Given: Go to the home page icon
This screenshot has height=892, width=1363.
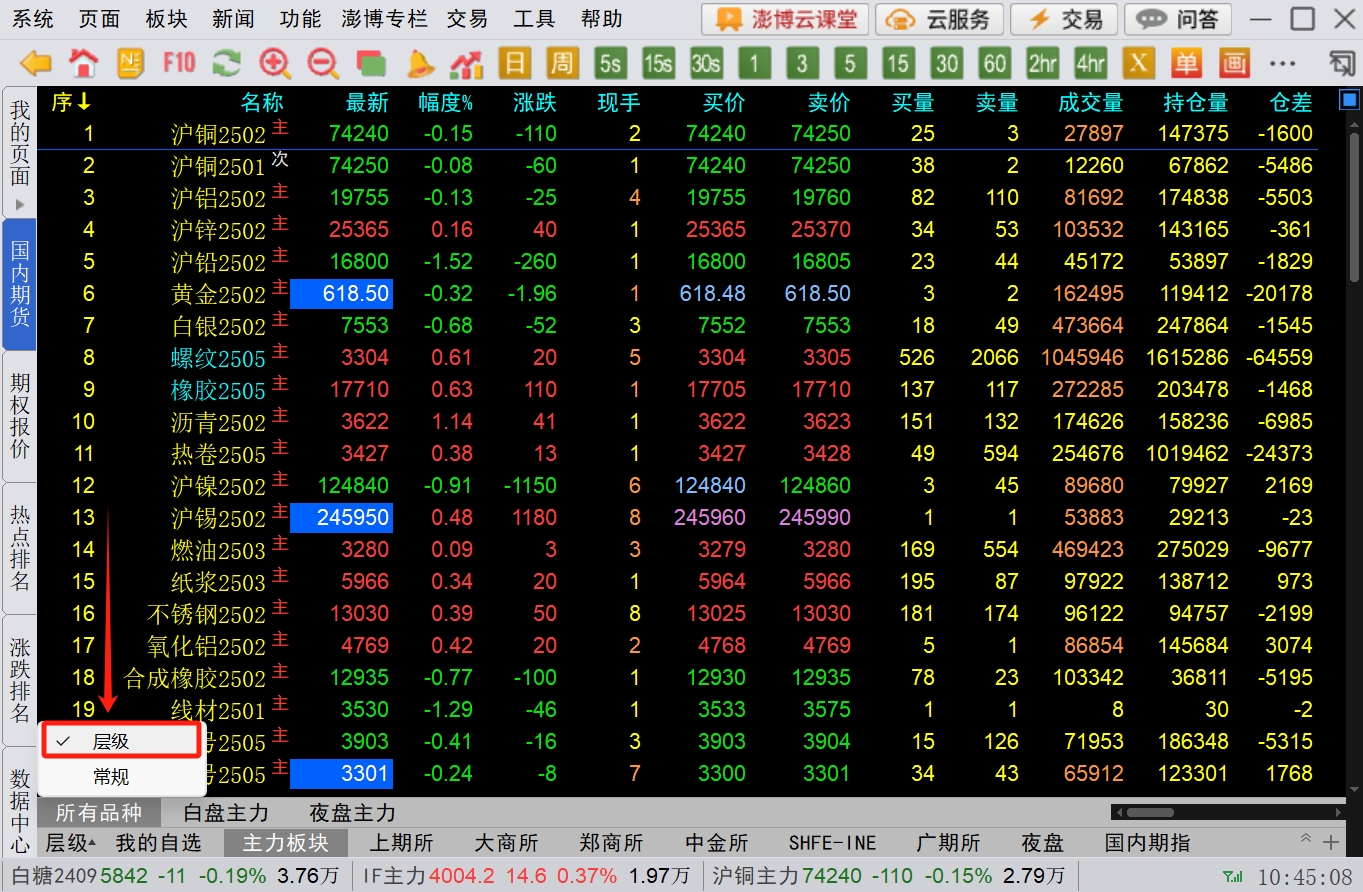Looking at the screenshot, I should click(84, 64).
